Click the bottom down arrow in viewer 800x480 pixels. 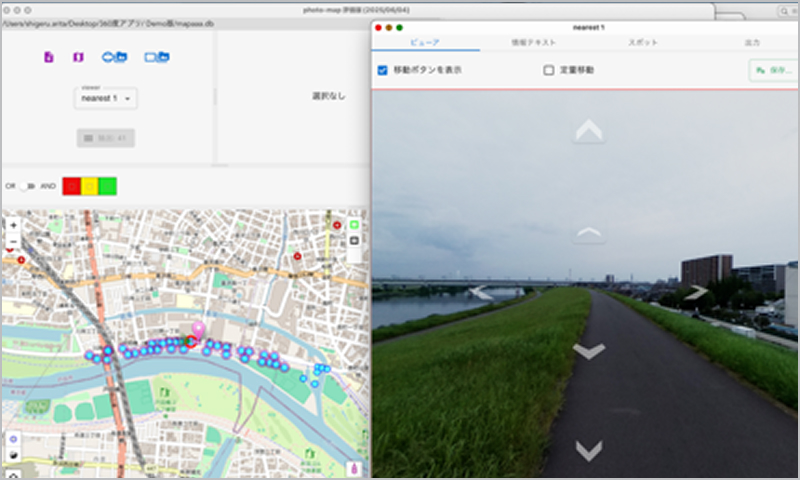pos(589,451)
